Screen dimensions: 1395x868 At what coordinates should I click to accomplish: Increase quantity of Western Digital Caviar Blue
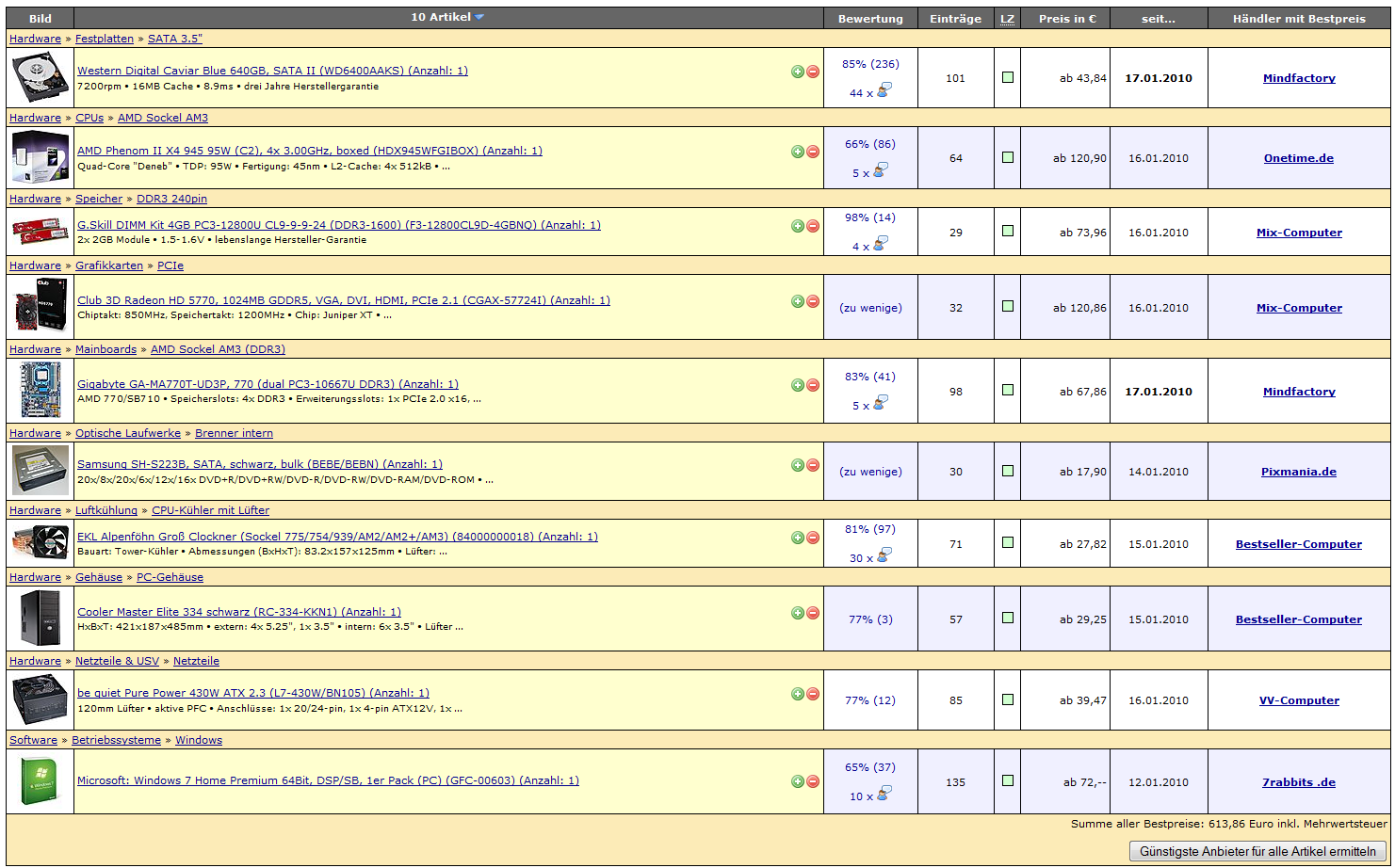798,72
